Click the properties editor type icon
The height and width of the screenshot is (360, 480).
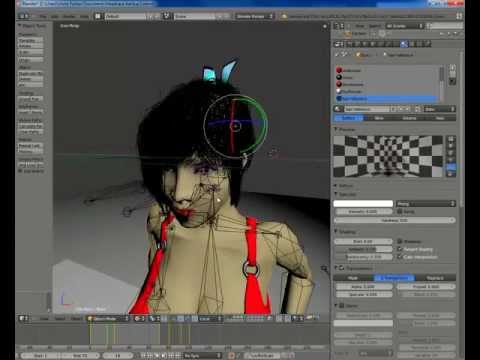(x=339, y=44)
